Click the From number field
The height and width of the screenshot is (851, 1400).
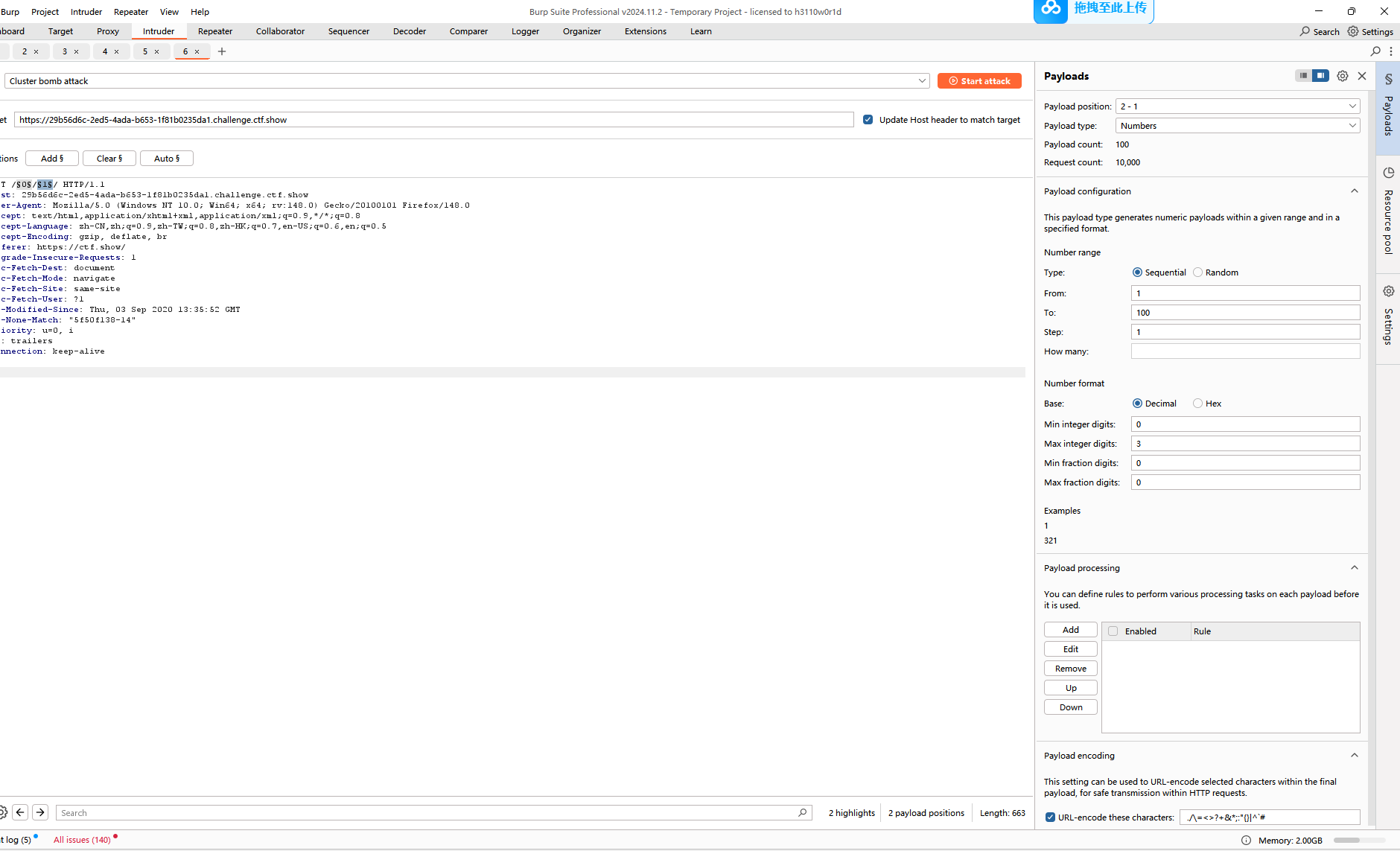(x=1245, y=293)
